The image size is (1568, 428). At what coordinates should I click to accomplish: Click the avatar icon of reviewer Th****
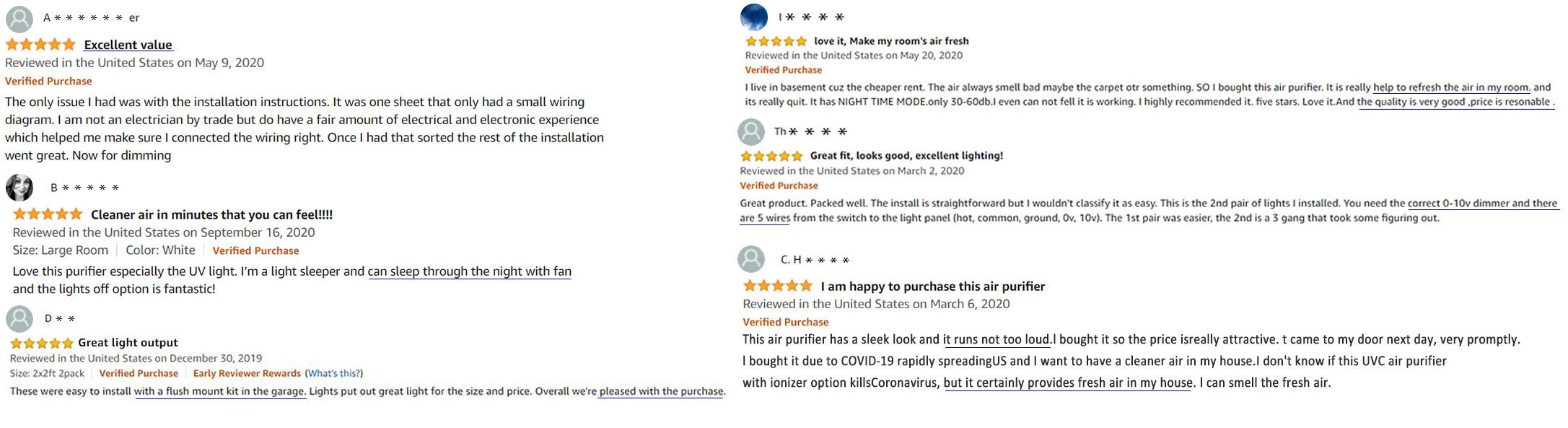pos(751,132)
